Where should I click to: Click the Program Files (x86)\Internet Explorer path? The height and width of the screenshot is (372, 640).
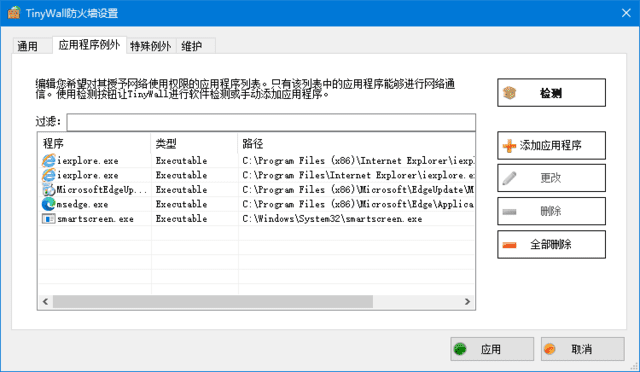coord(358,160)
